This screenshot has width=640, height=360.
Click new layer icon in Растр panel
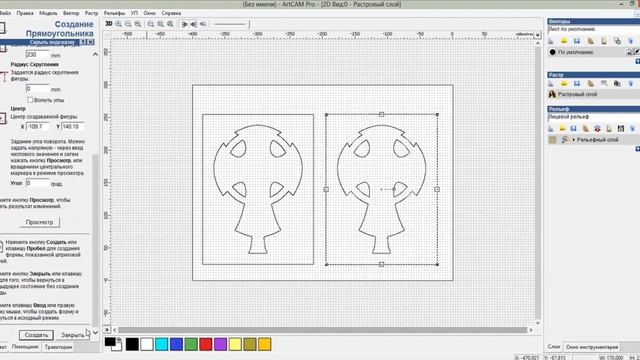pyautogui.click(x=551, y=84)
